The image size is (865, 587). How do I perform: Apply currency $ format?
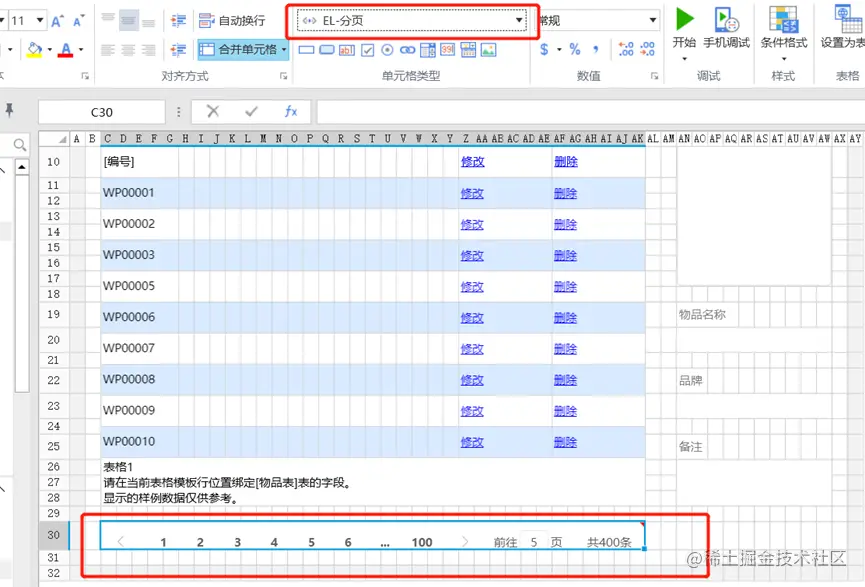tap(544, 50)
